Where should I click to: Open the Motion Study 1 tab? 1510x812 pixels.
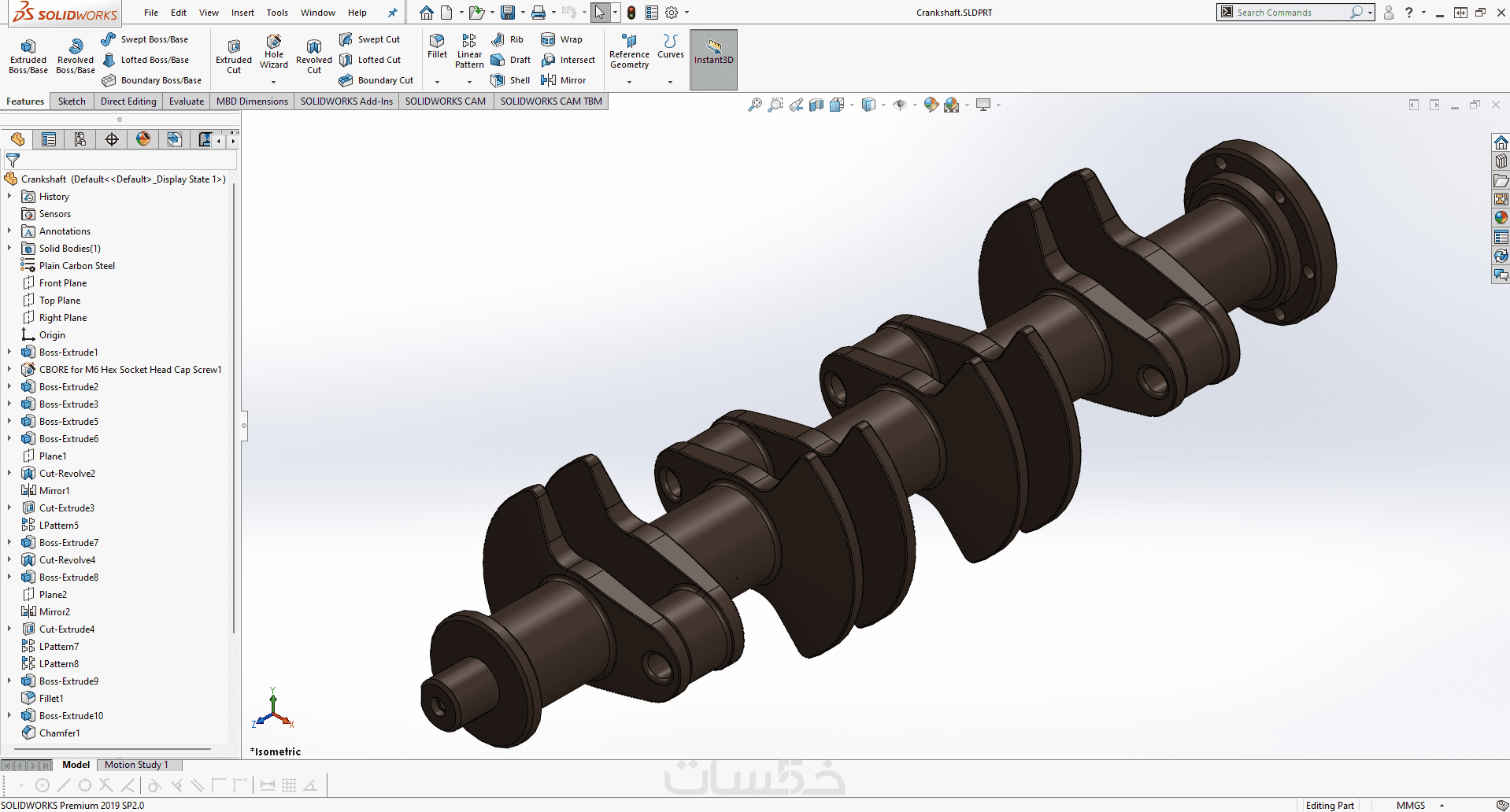(x=136, y=765)
